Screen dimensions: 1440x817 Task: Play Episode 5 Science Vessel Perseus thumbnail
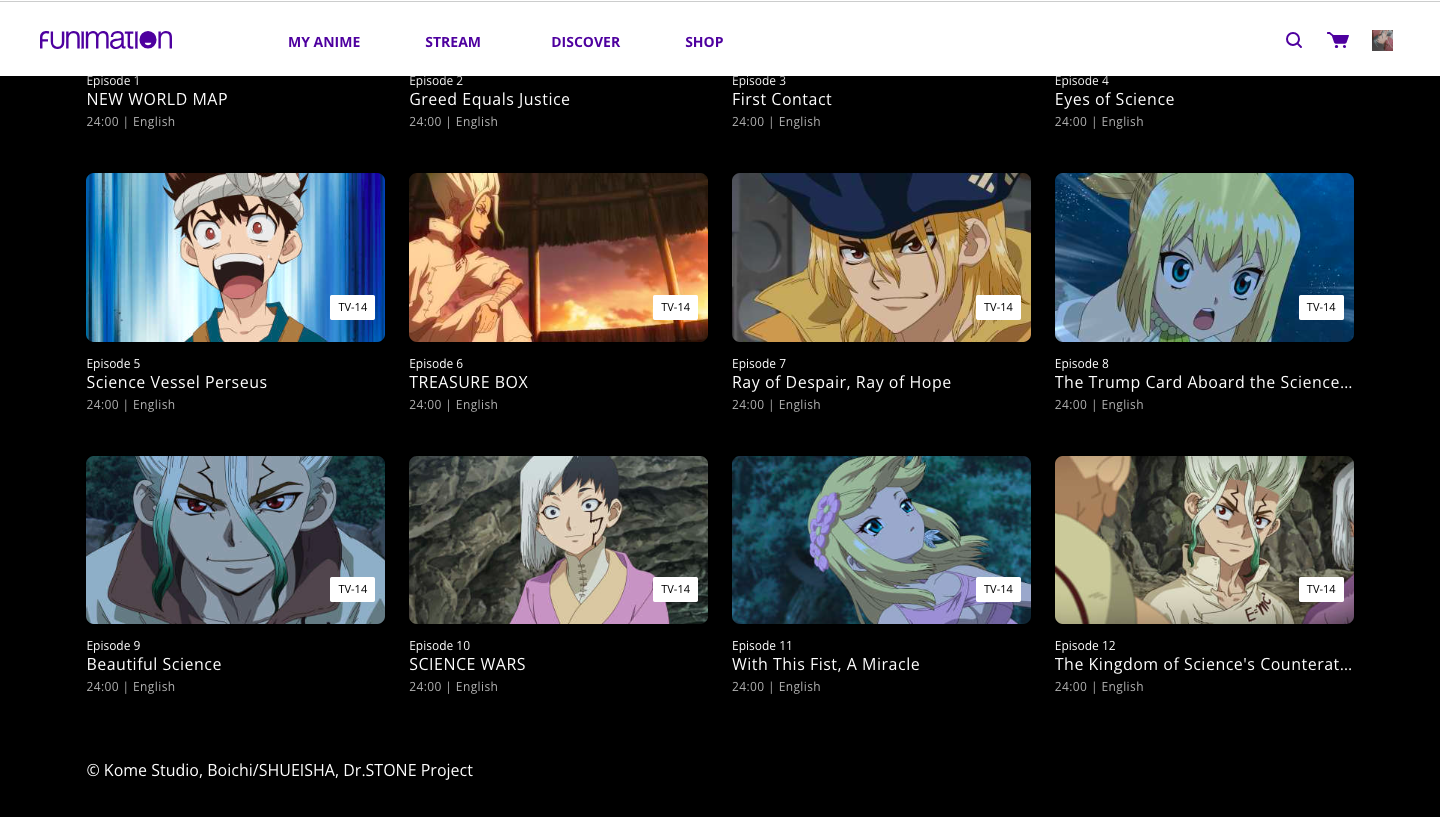[x=235, y=257]
